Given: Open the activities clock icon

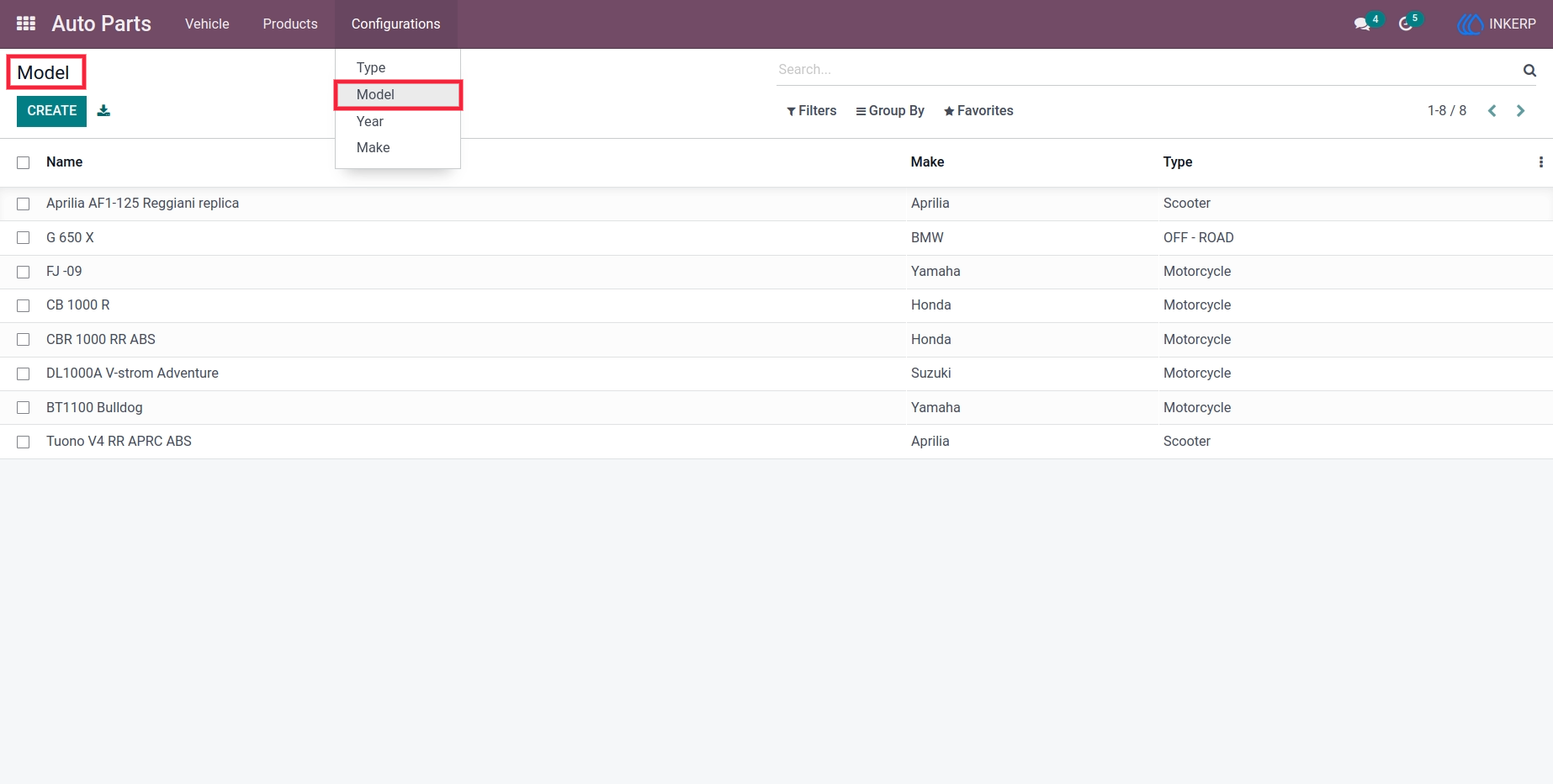Looking at the screenshot, I should tap(1406, 24).
